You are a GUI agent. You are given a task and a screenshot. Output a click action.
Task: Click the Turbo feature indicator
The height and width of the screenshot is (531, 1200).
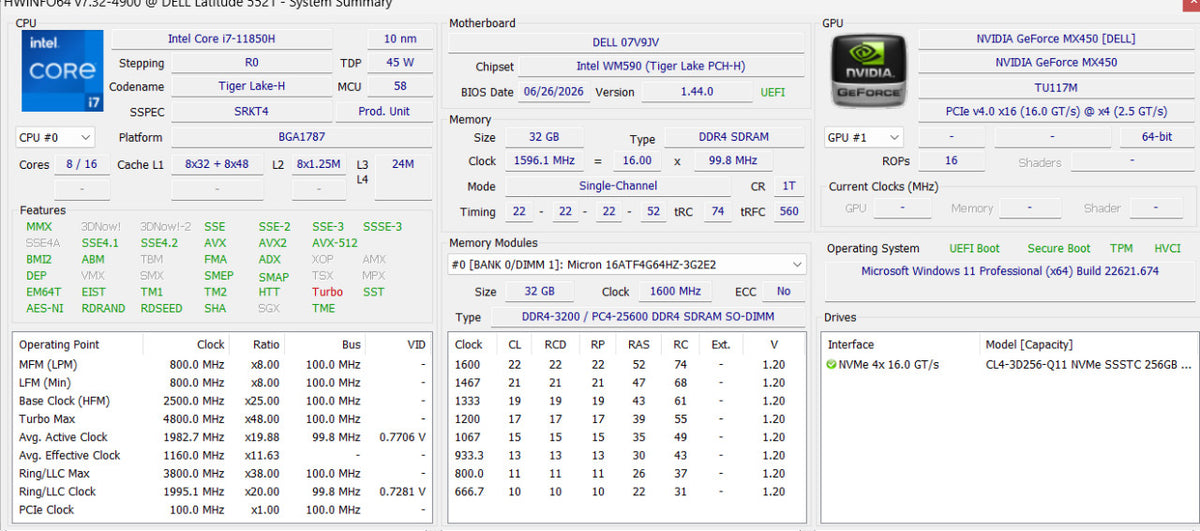[x=327, y=292]
